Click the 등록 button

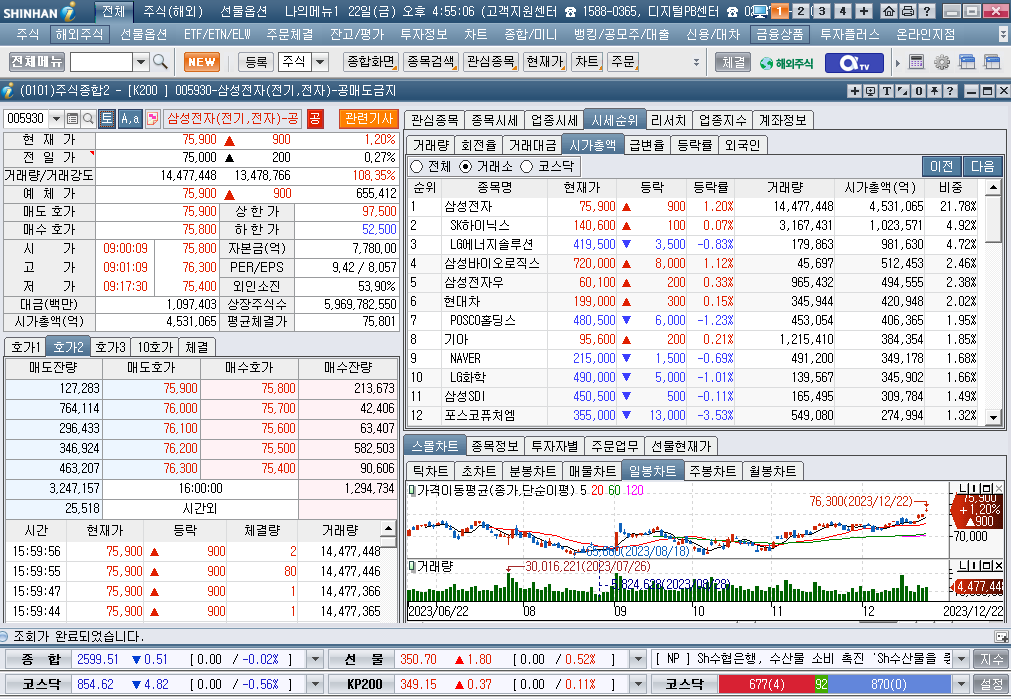(256, 63)
